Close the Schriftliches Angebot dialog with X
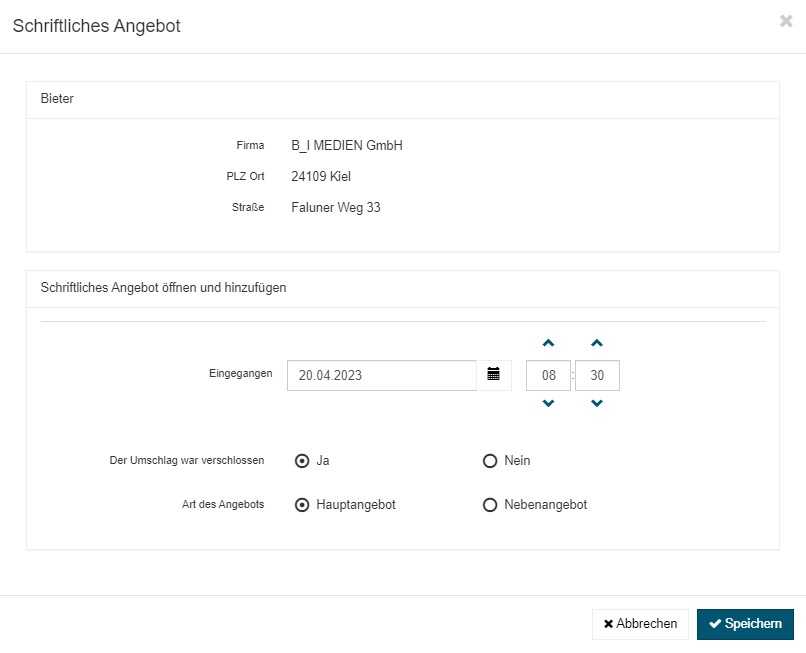 [x=785, y=21]
